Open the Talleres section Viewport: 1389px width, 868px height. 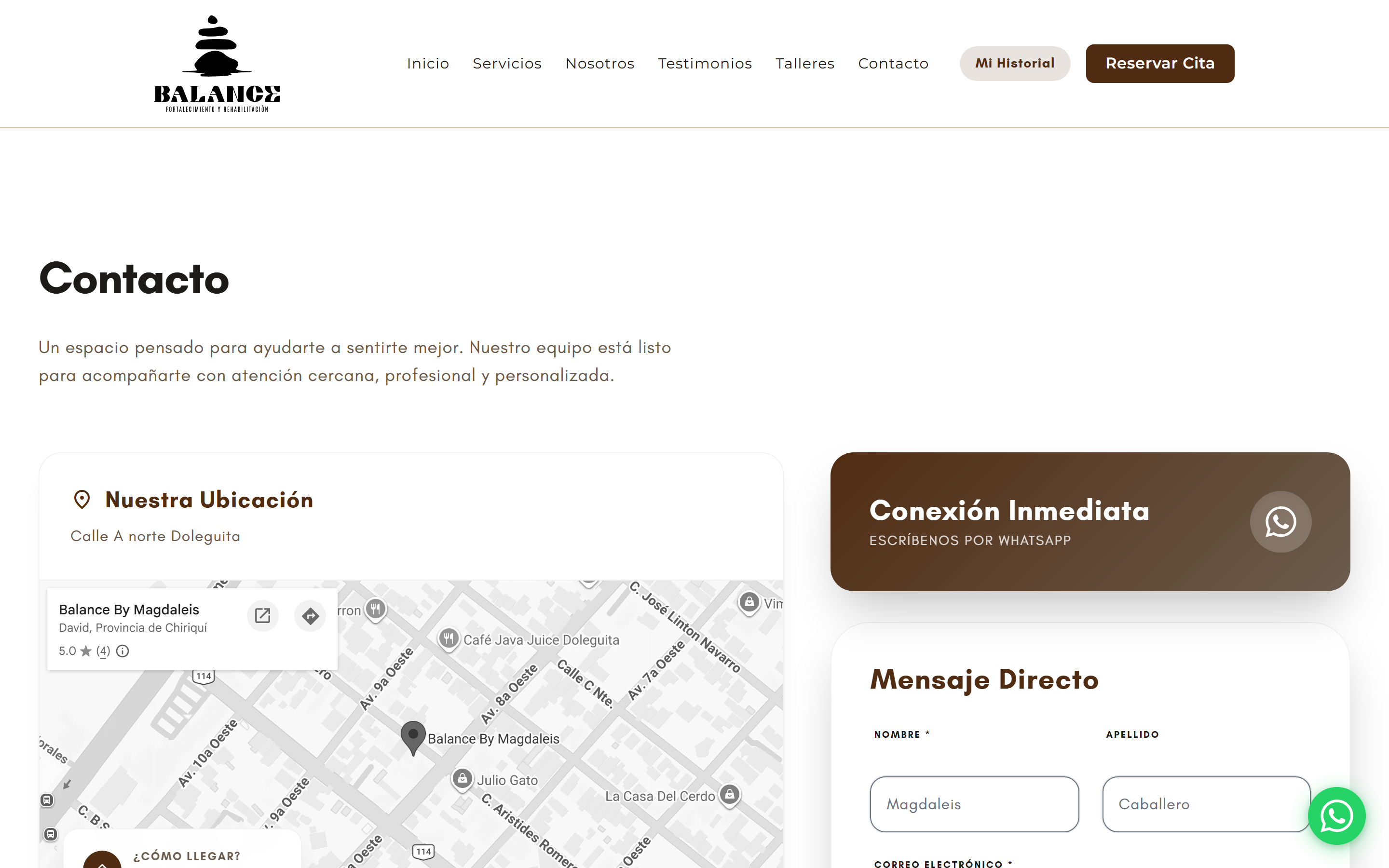(x=804, y=63)
